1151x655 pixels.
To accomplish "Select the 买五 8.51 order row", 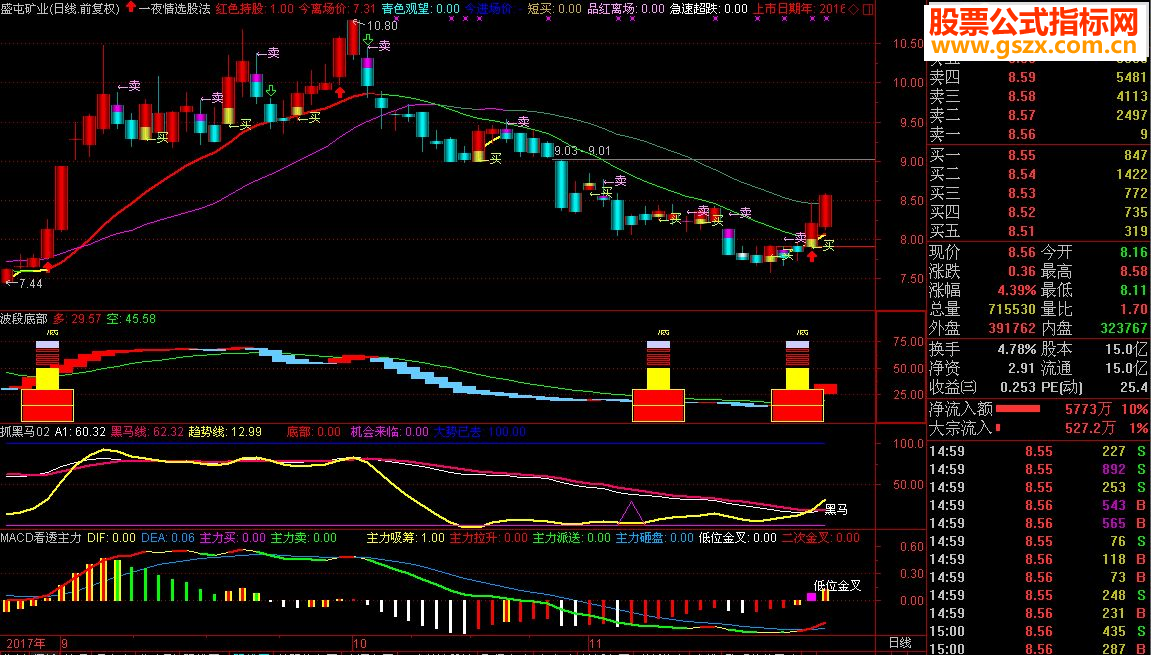I will (x=1038, y=231).
